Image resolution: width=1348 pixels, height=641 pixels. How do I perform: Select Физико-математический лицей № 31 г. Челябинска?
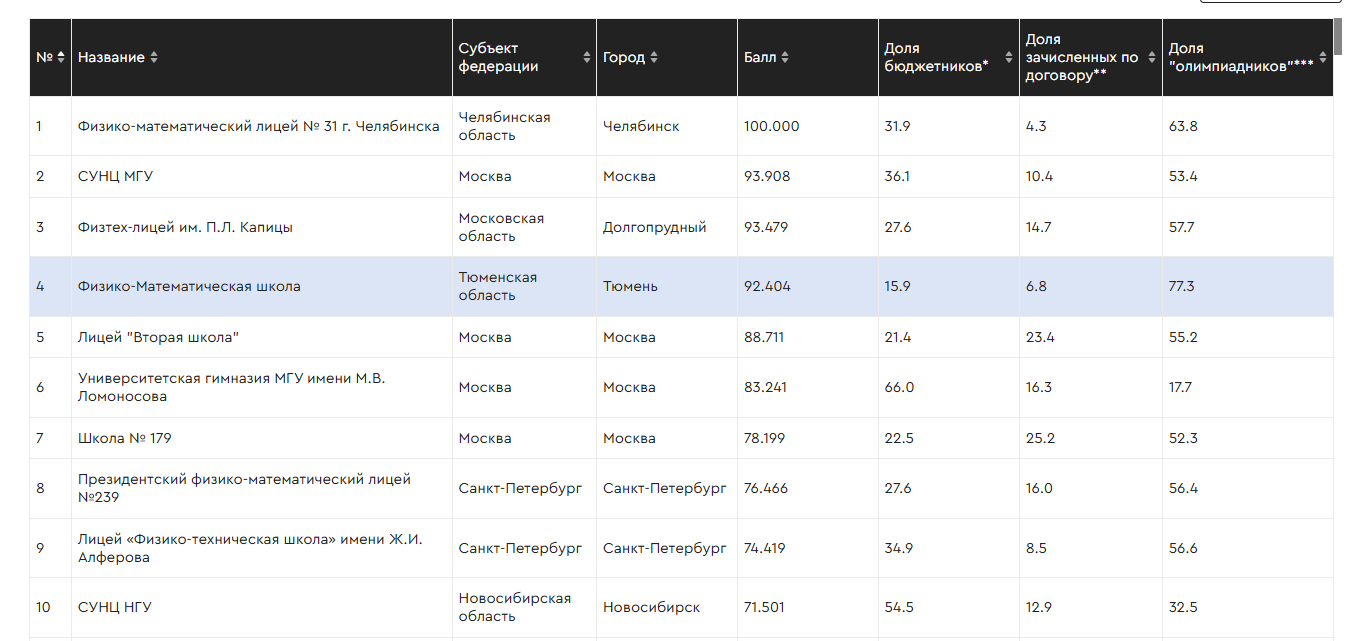coord(259,126)
